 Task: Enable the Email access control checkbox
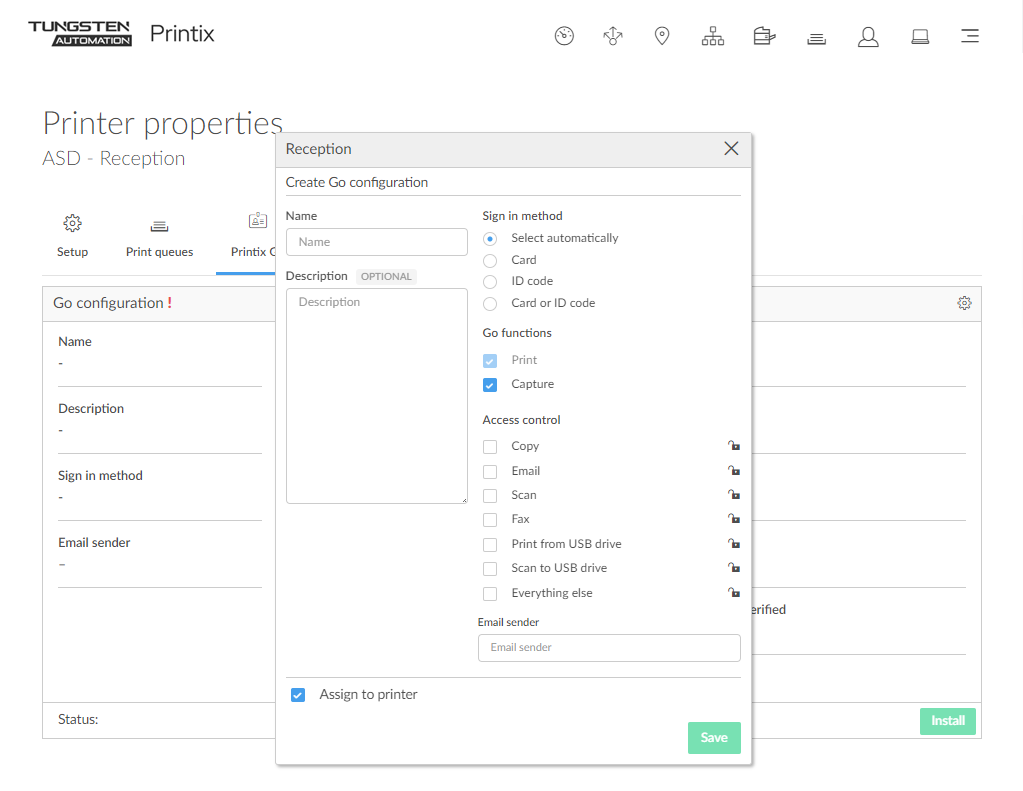point(490,471)
